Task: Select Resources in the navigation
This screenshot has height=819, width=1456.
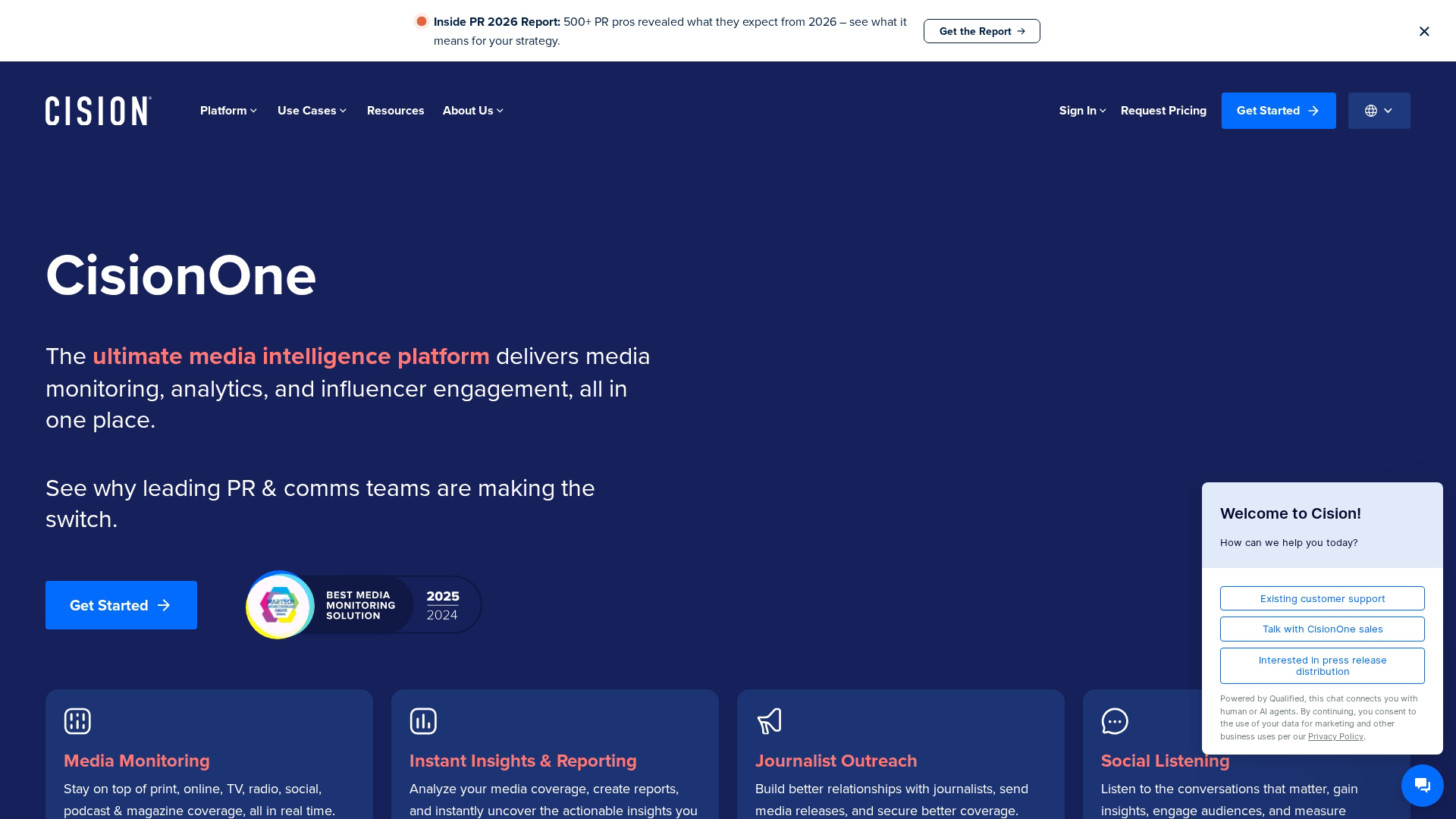Action: tap(395, 111)
